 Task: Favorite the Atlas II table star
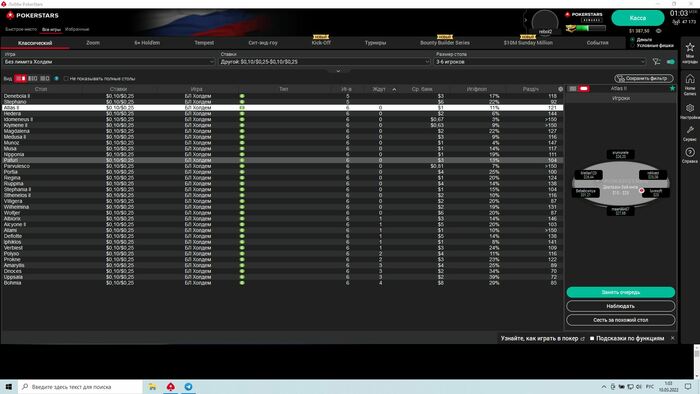click(672, 88)
